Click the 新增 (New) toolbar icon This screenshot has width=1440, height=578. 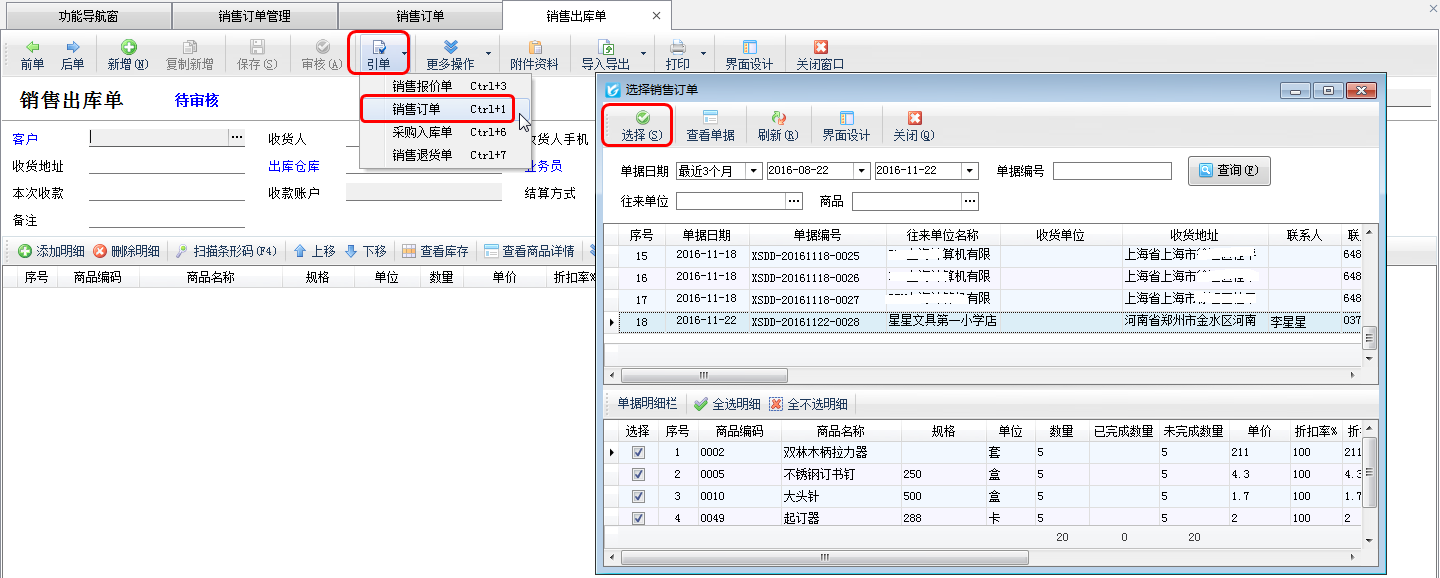128,48
